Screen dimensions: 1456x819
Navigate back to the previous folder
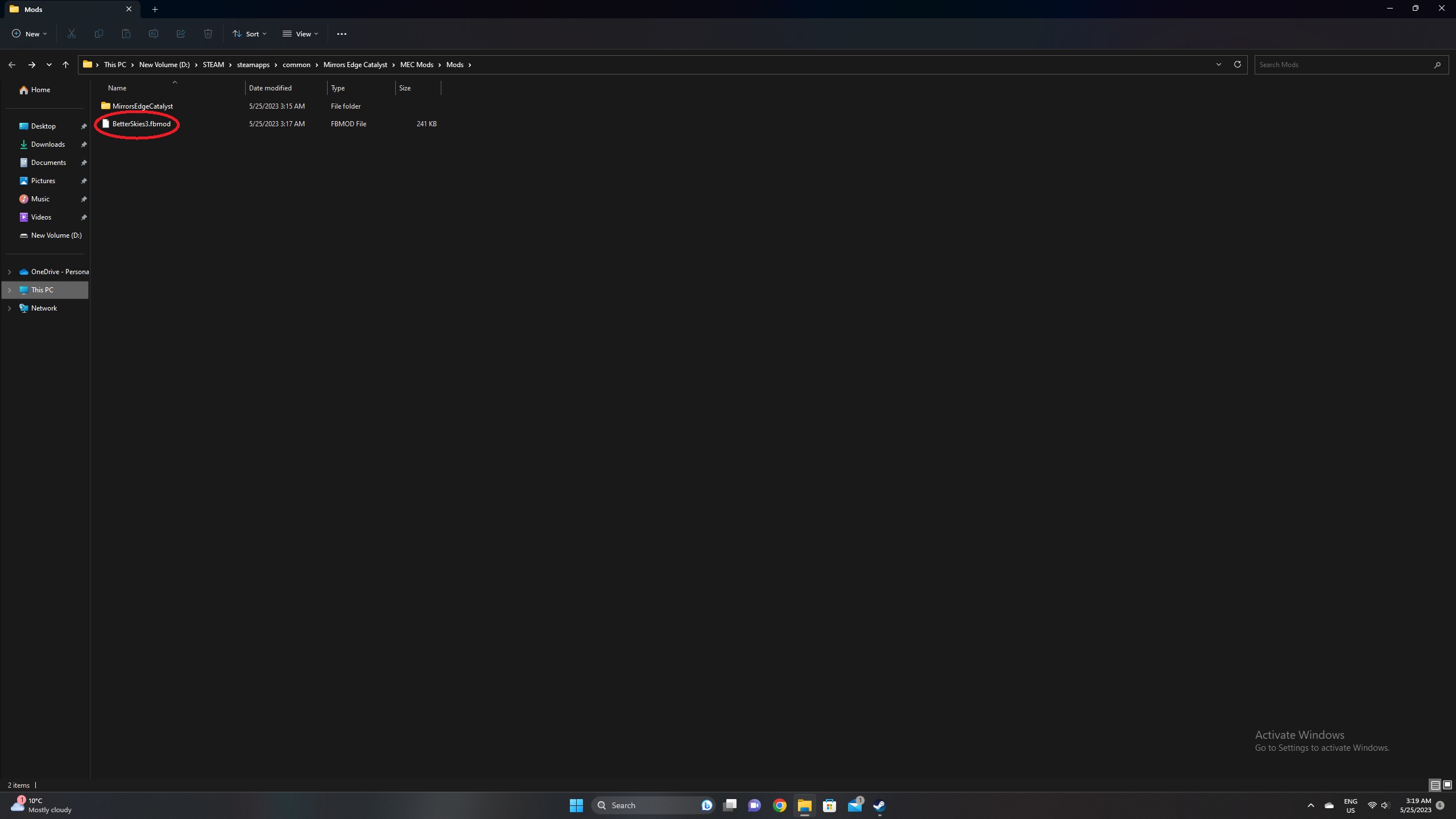pyautogui.click(x=12, y=65)
